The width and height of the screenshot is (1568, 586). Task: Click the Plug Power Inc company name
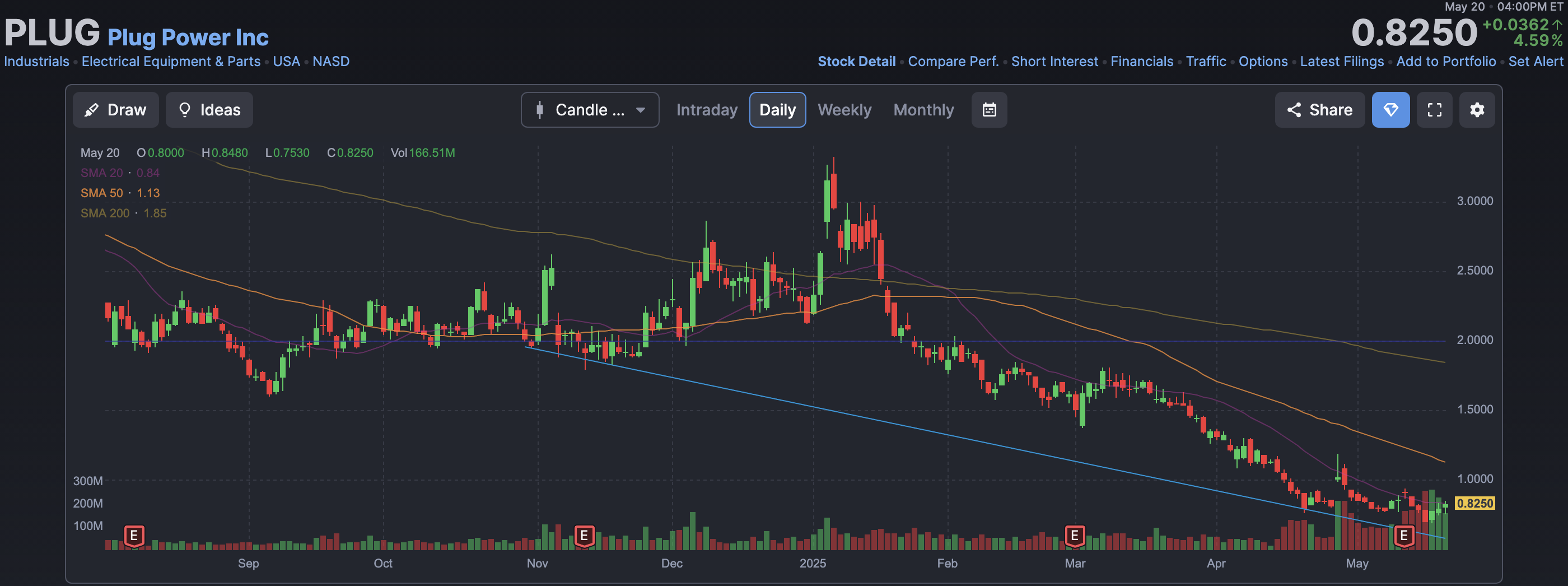point(188,37)
